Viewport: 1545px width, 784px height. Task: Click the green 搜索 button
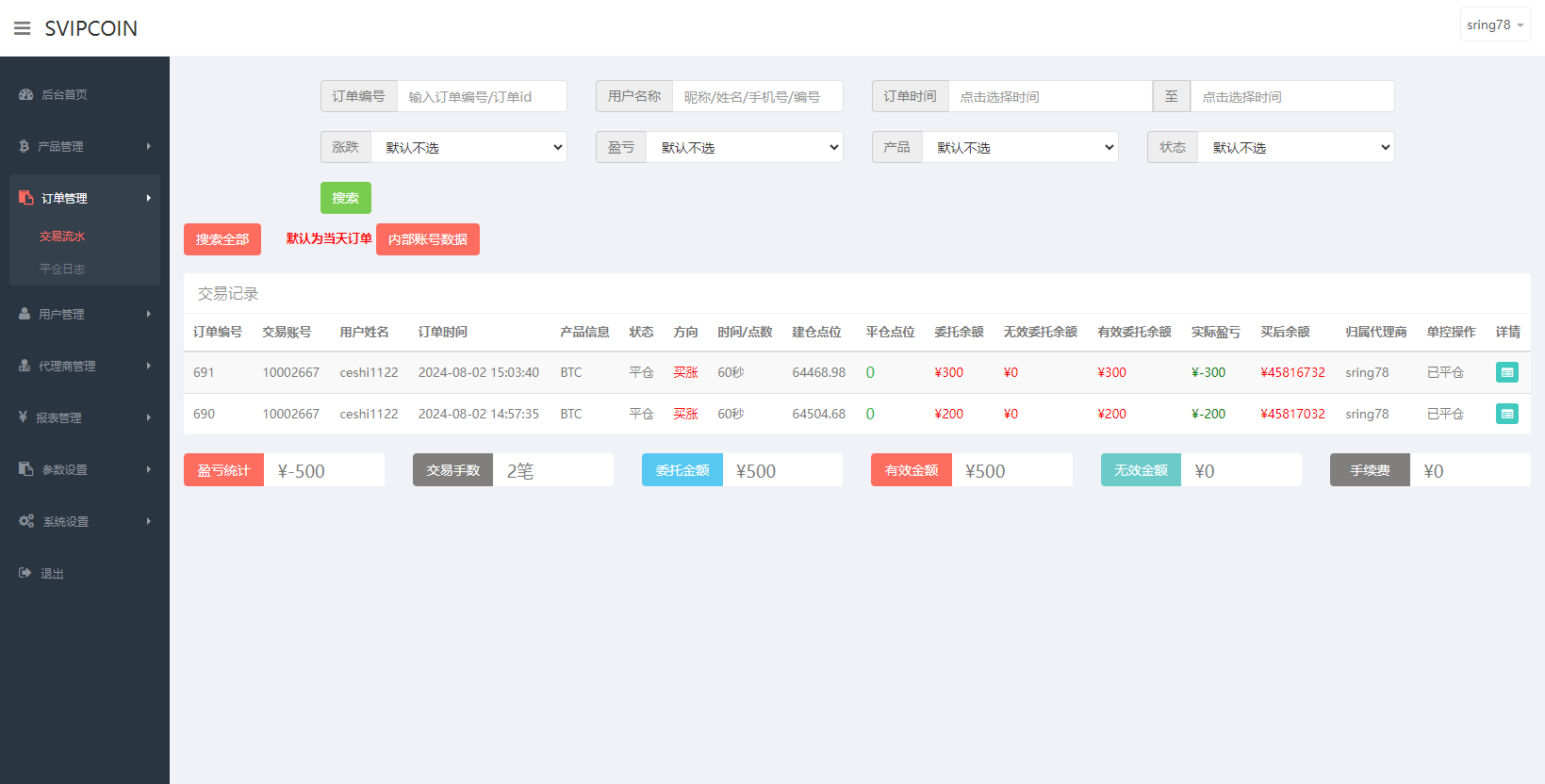click(345, 198)
